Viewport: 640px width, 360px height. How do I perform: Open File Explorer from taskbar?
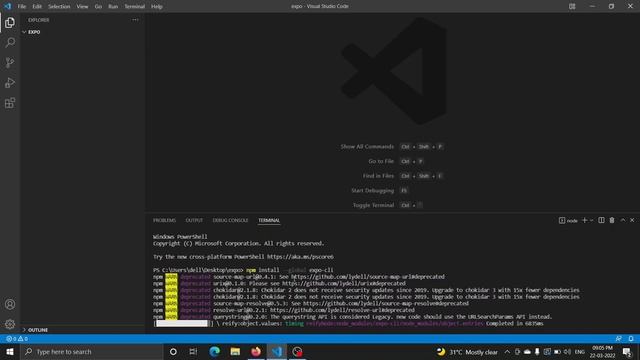click(235, 351)
